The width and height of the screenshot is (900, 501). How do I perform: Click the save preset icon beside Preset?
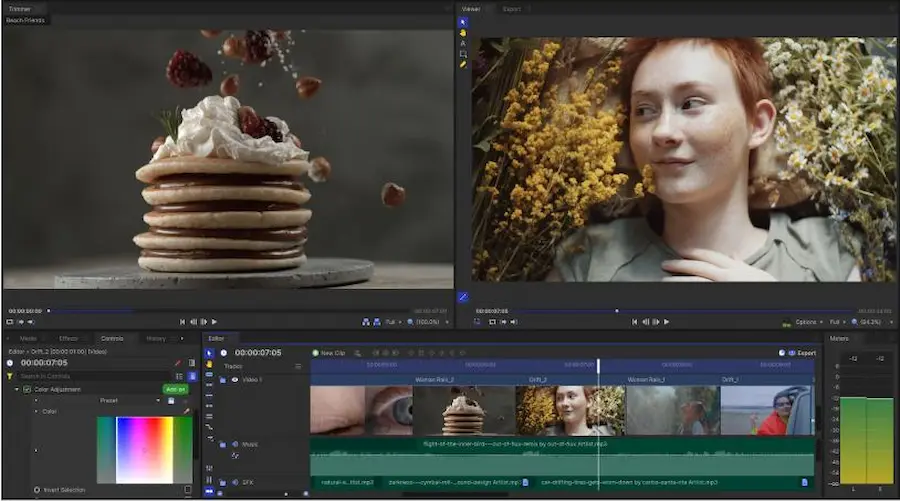coord(171,401)
